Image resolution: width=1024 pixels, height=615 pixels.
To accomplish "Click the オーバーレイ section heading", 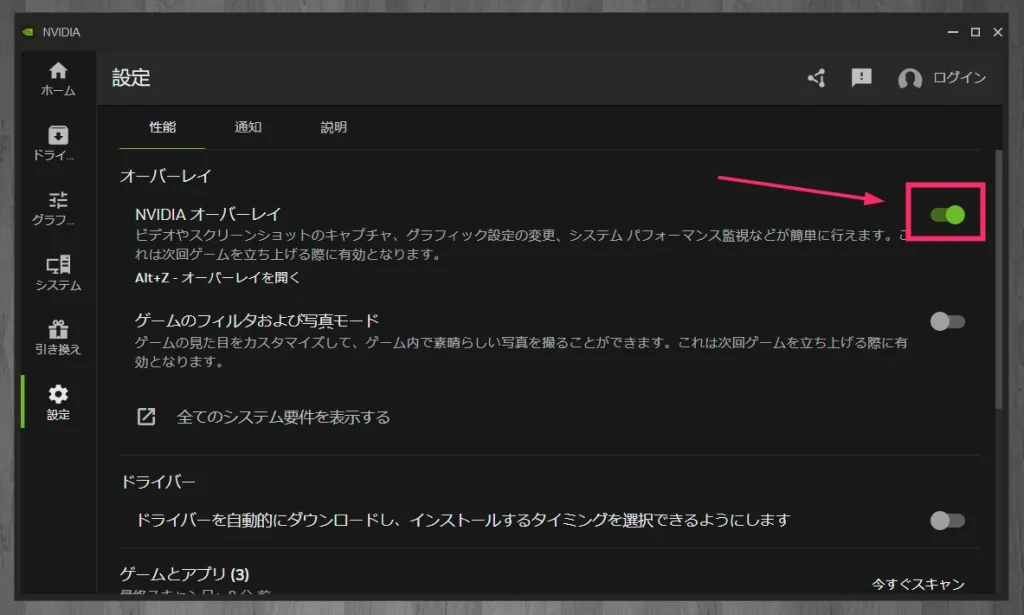I will [166, 176].
